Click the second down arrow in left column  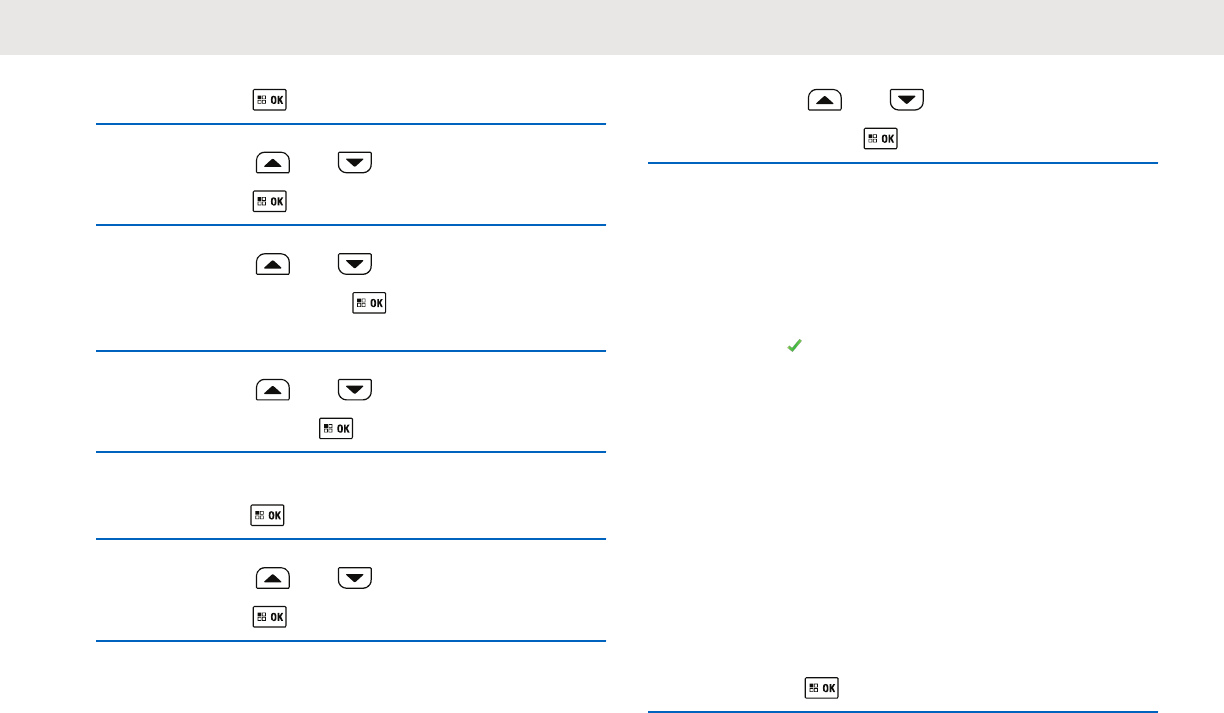pyautogui.click(x=355, y=264)
